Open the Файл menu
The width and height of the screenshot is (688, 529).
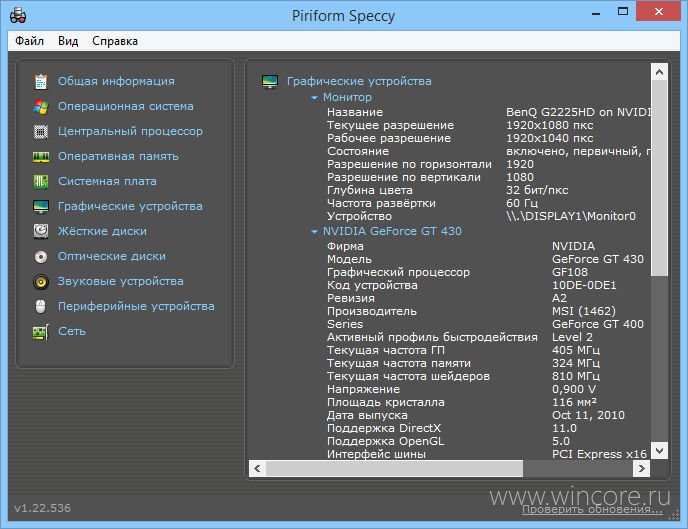coord(29,41)
